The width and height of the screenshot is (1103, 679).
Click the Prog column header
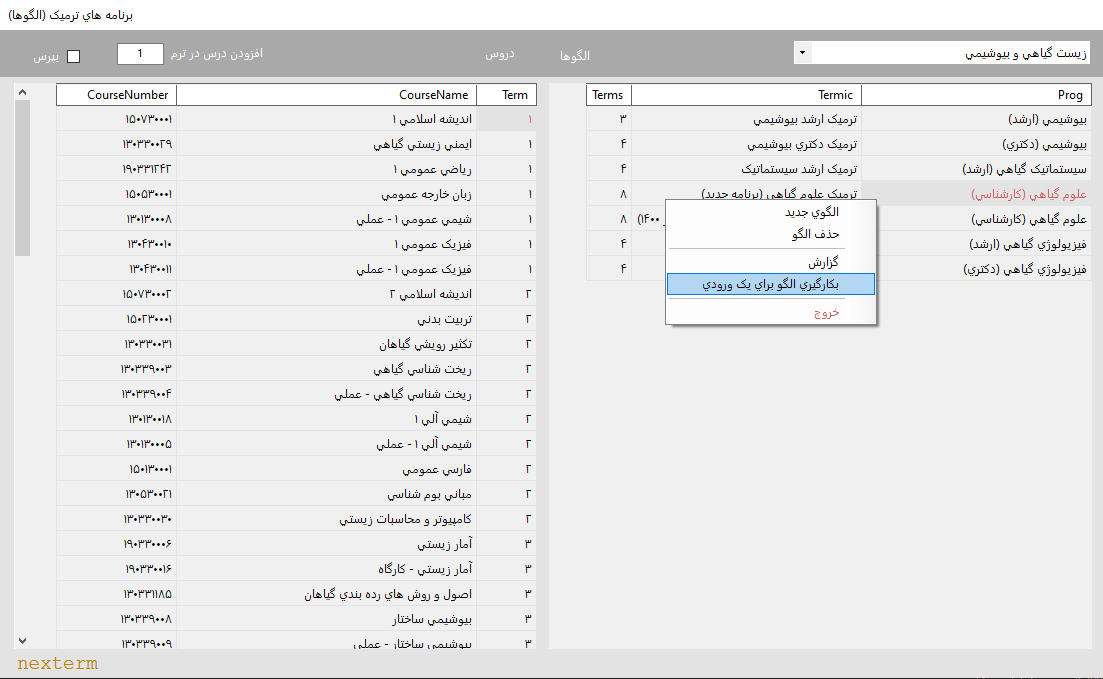975,95
